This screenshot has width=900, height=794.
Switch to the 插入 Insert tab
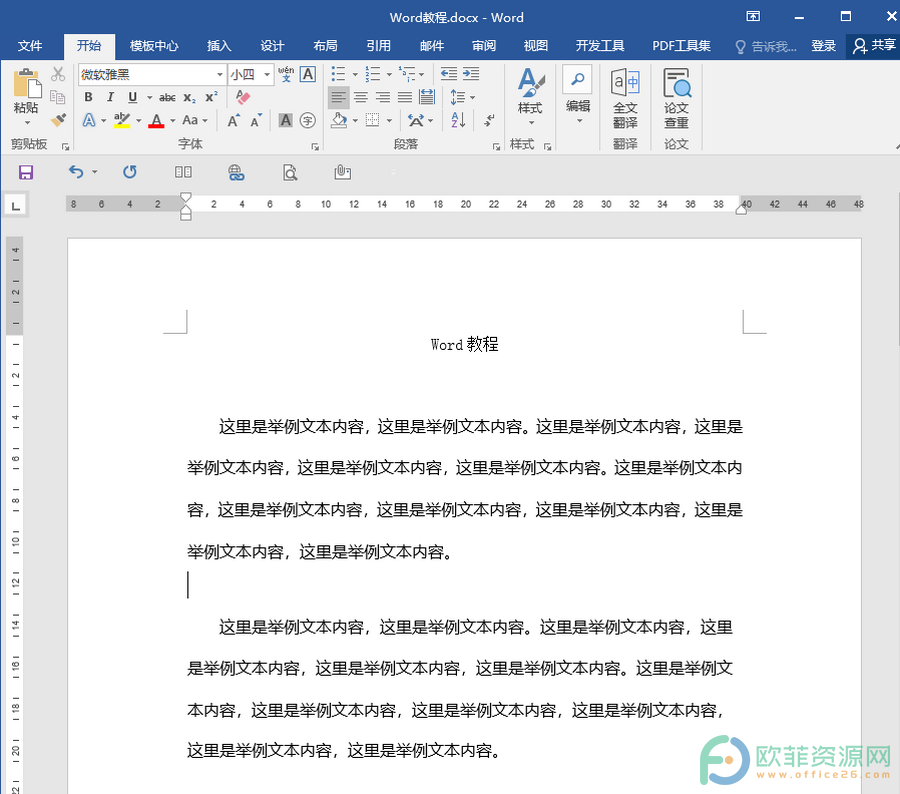point(219,46)
